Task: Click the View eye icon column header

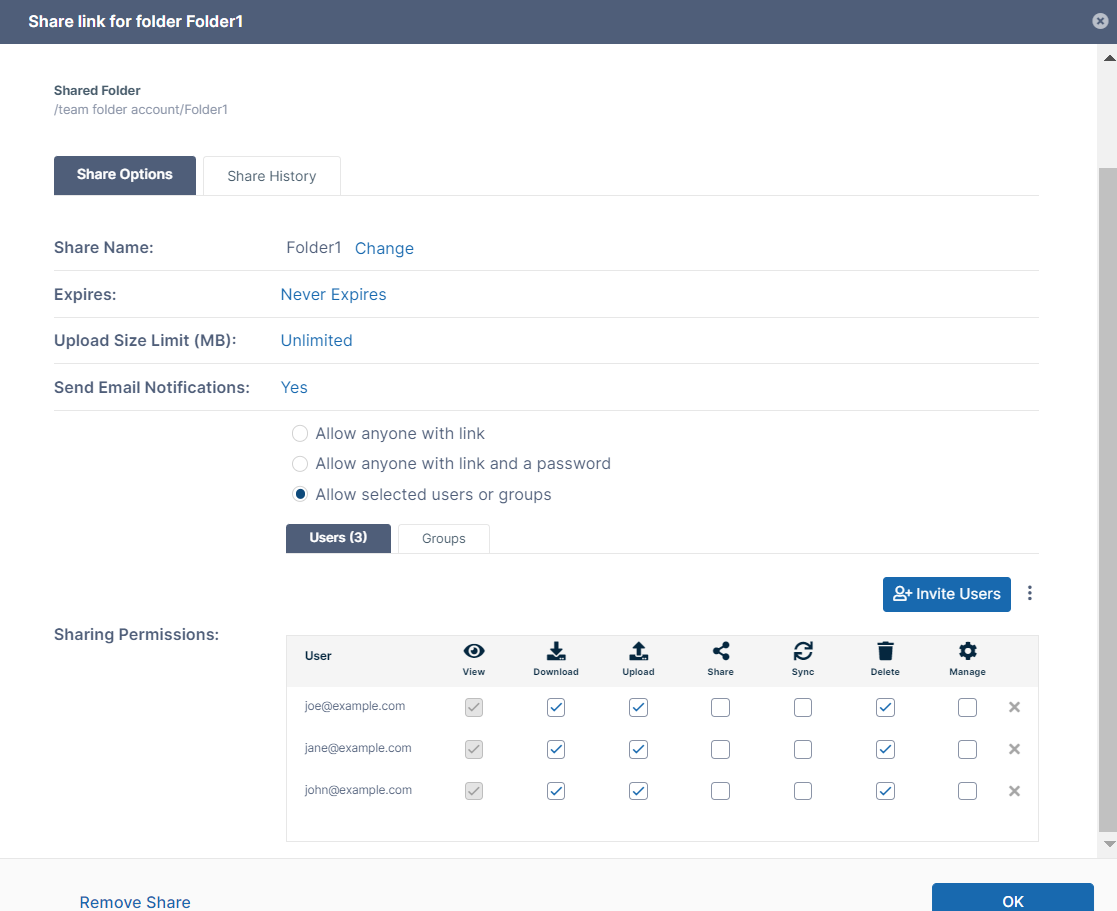Action: (x=474, y=652)
